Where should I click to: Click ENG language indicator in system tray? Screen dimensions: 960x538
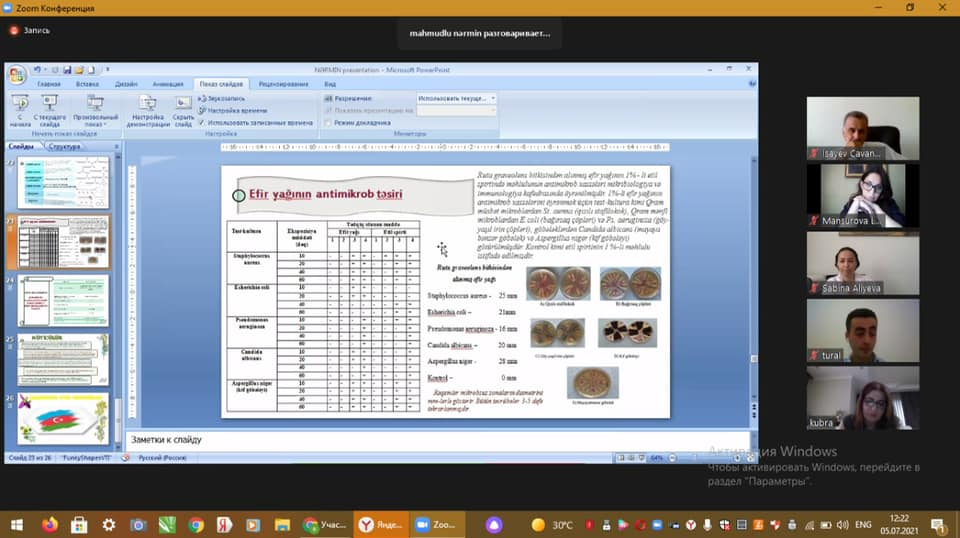click(x=863, y=525)
